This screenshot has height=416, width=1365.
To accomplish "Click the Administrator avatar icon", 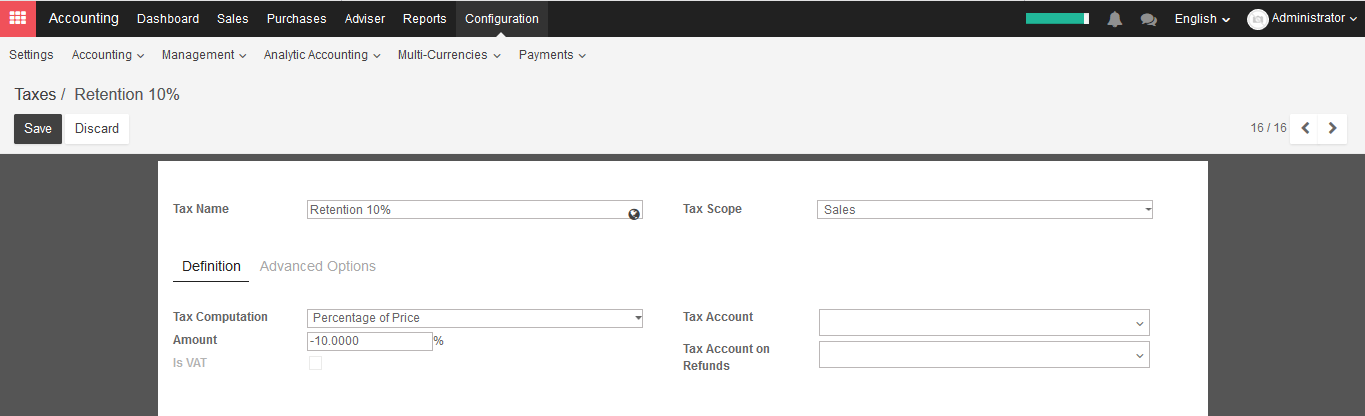I will [x=1258, y=19].
